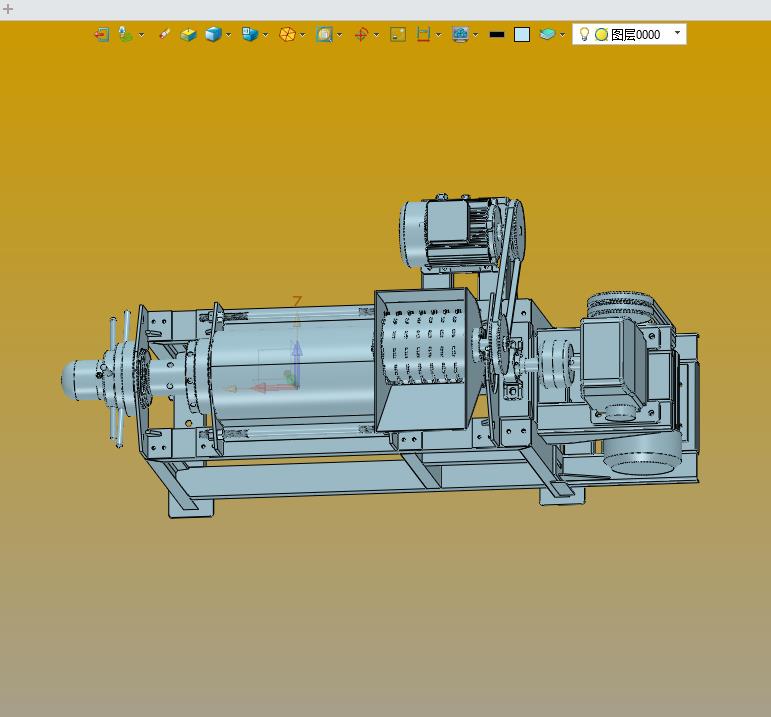Open dropdown next to section bracket icon
Viewport: 771px width, 717px height.
[x=439, y=35]
